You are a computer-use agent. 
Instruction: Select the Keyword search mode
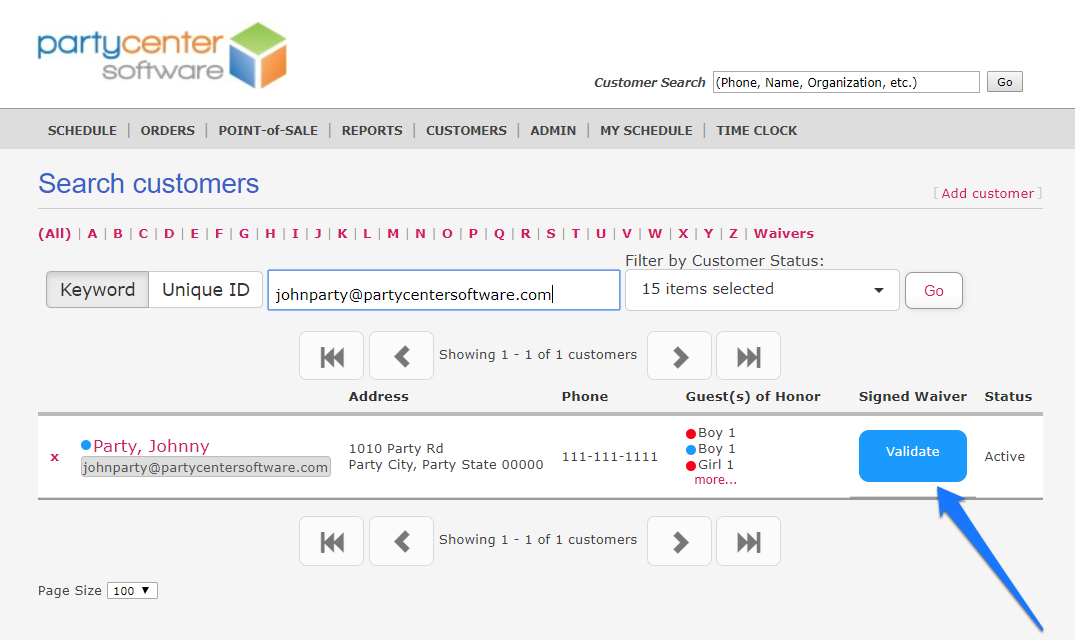coord(97,290)
